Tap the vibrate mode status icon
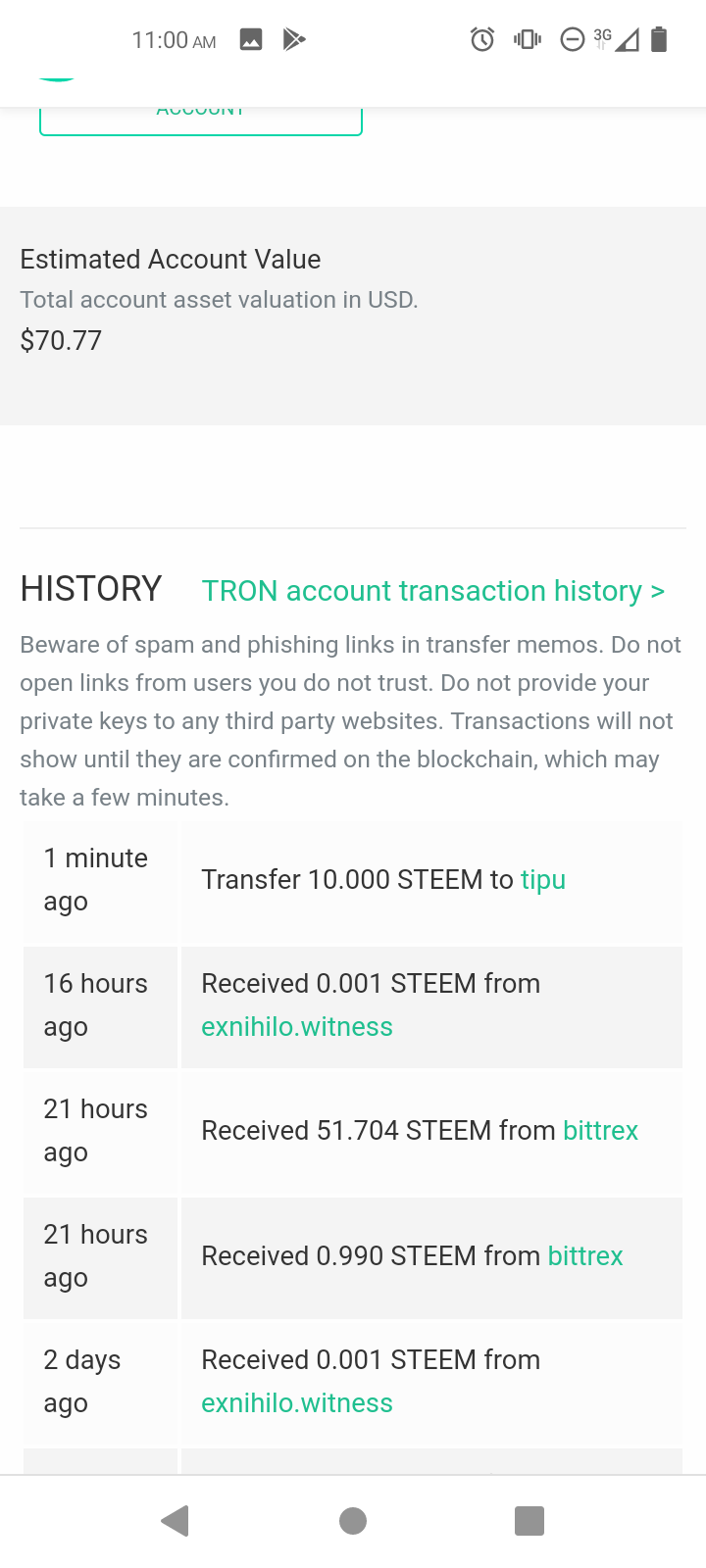The image size is (706, 1568). coord(528,39)
